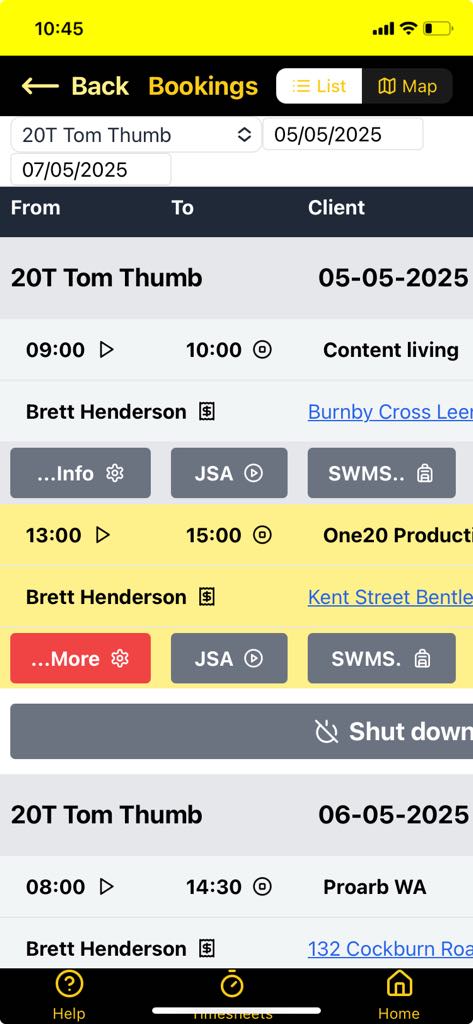
Task: Switch to Map view
Action: coord(407,86)
